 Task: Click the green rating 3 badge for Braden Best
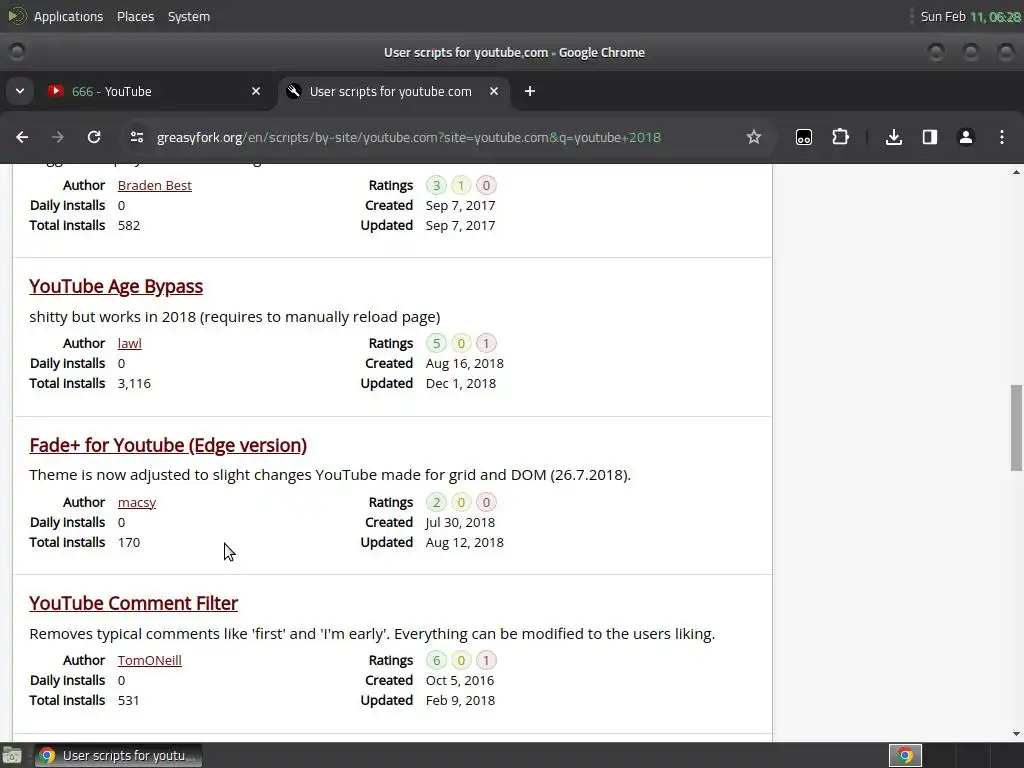pyautogui.click(x=436, y=185)
